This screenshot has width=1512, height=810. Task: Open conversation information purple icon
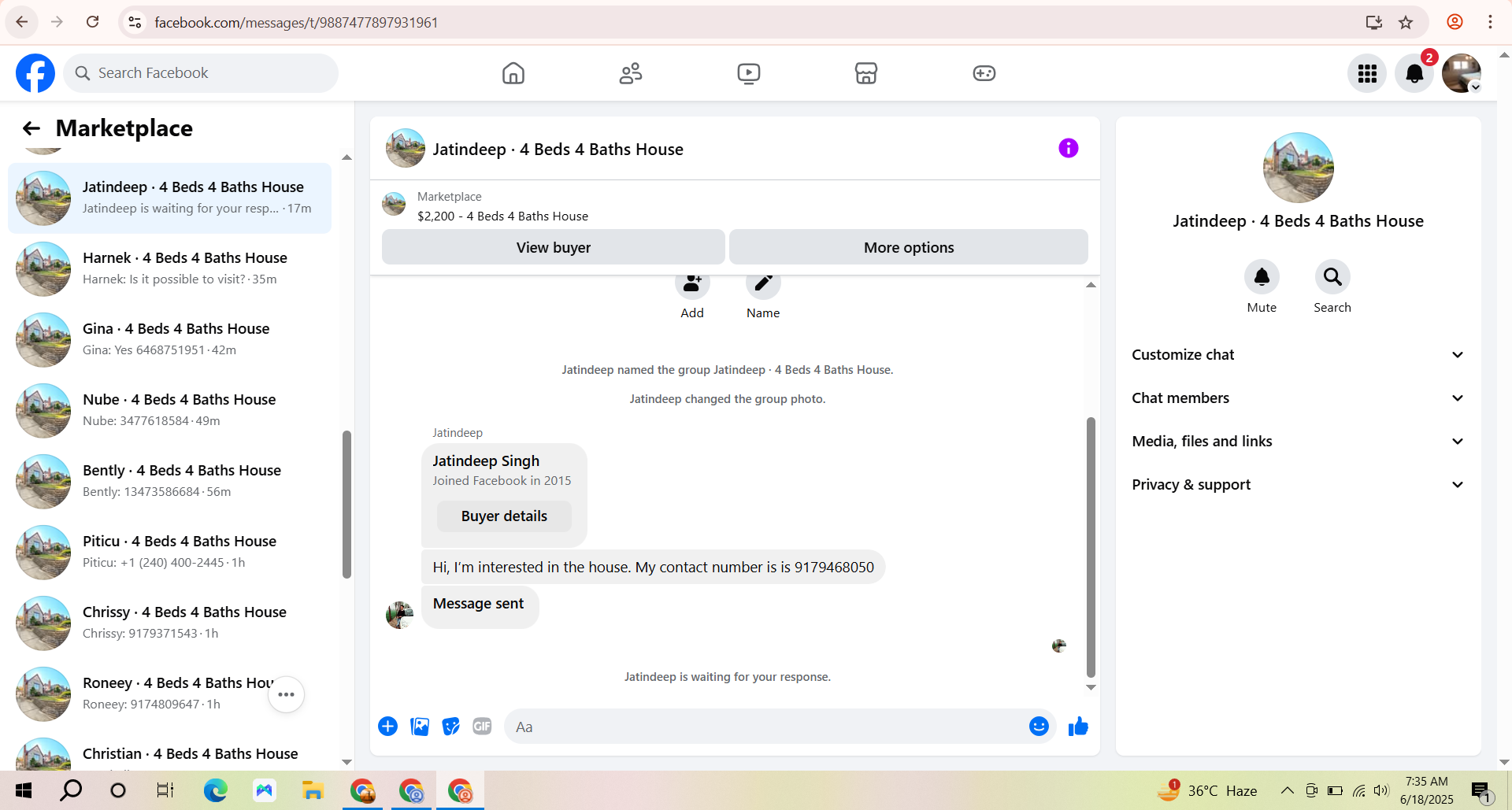(x=1068, y=148)
